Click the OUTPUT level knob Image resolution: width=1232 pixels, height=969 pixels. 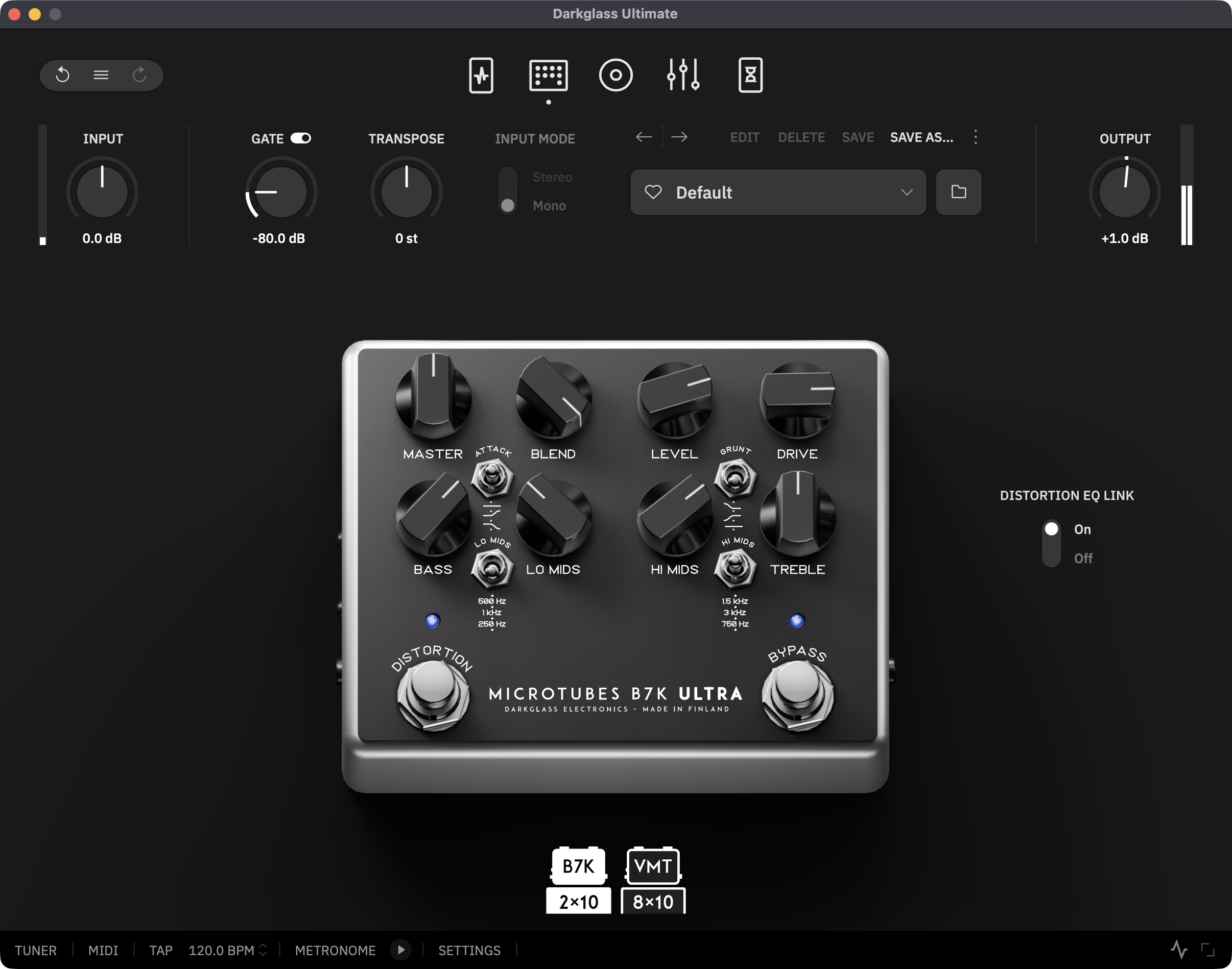pyautogui.click(x=1124, y=192)
